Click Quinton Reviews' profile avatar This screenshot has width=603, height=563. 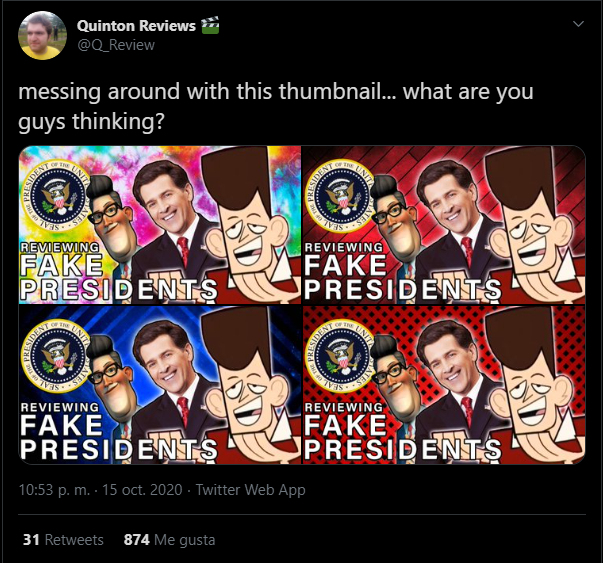tap(42, 35)
